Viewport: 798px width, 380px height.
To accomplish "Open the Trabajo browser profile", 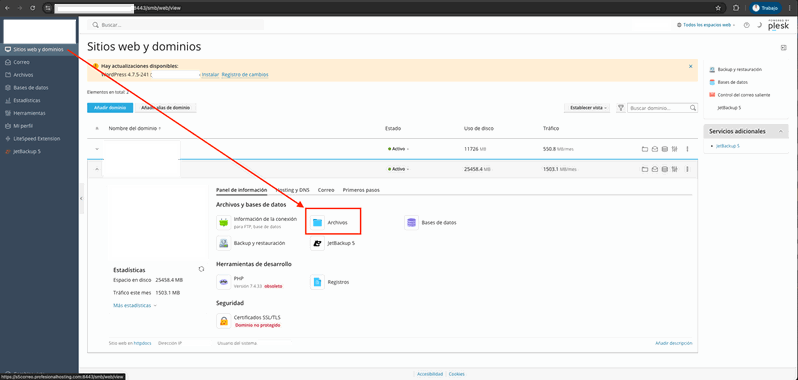I will tap(766, 8).
